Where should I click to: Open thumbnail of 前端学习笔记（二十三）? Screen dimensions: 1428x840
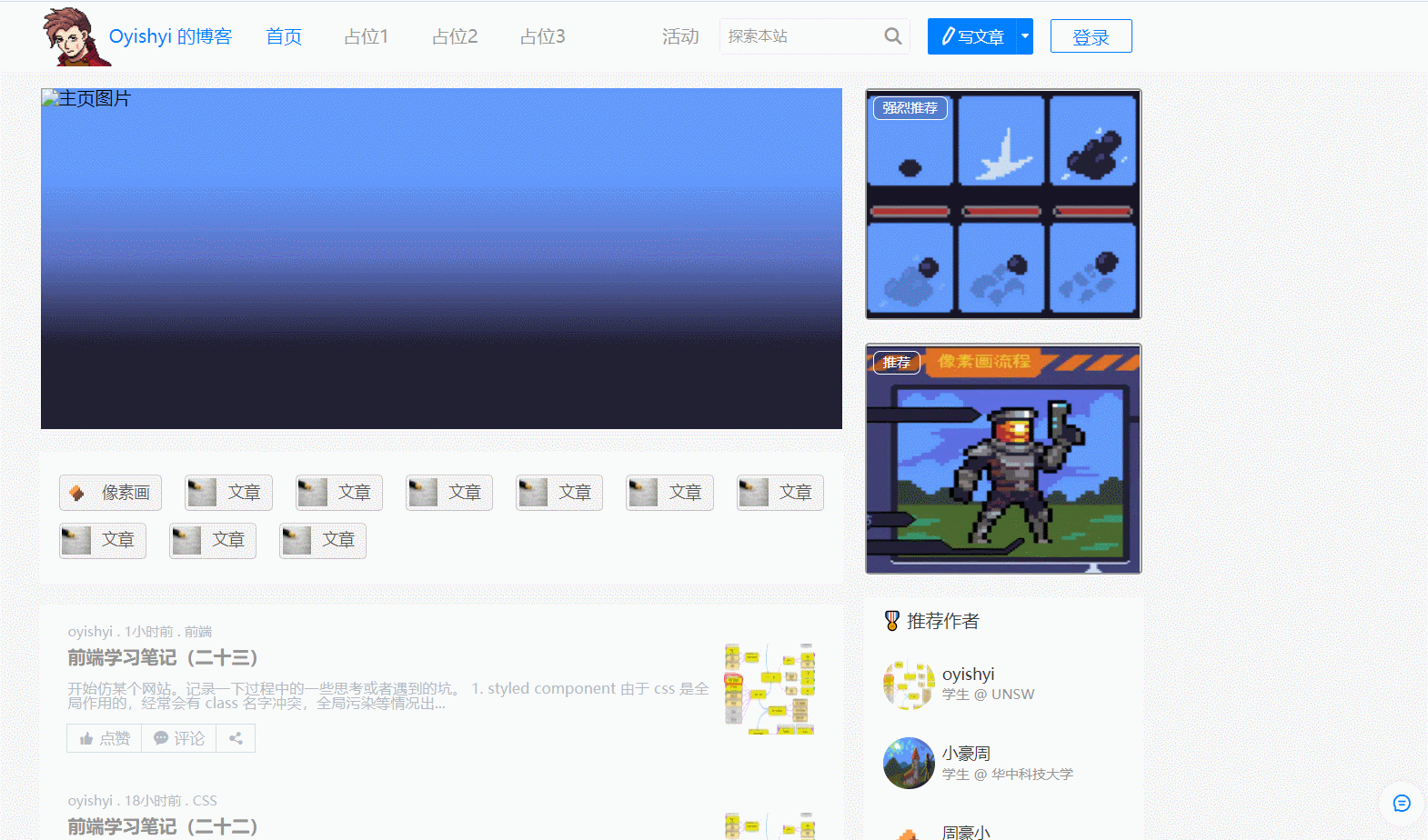tap(769, 689)
